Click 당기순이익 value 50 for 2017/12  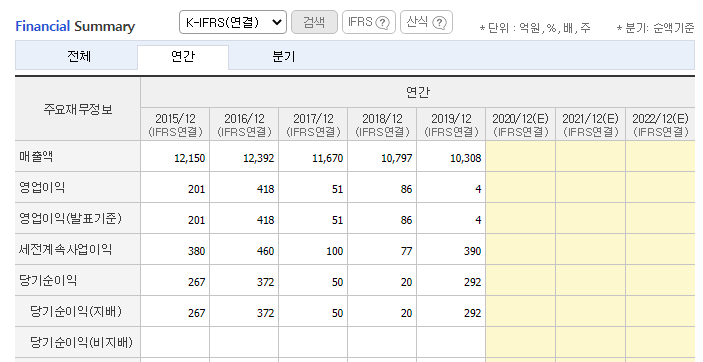click(x=338, y=282)
